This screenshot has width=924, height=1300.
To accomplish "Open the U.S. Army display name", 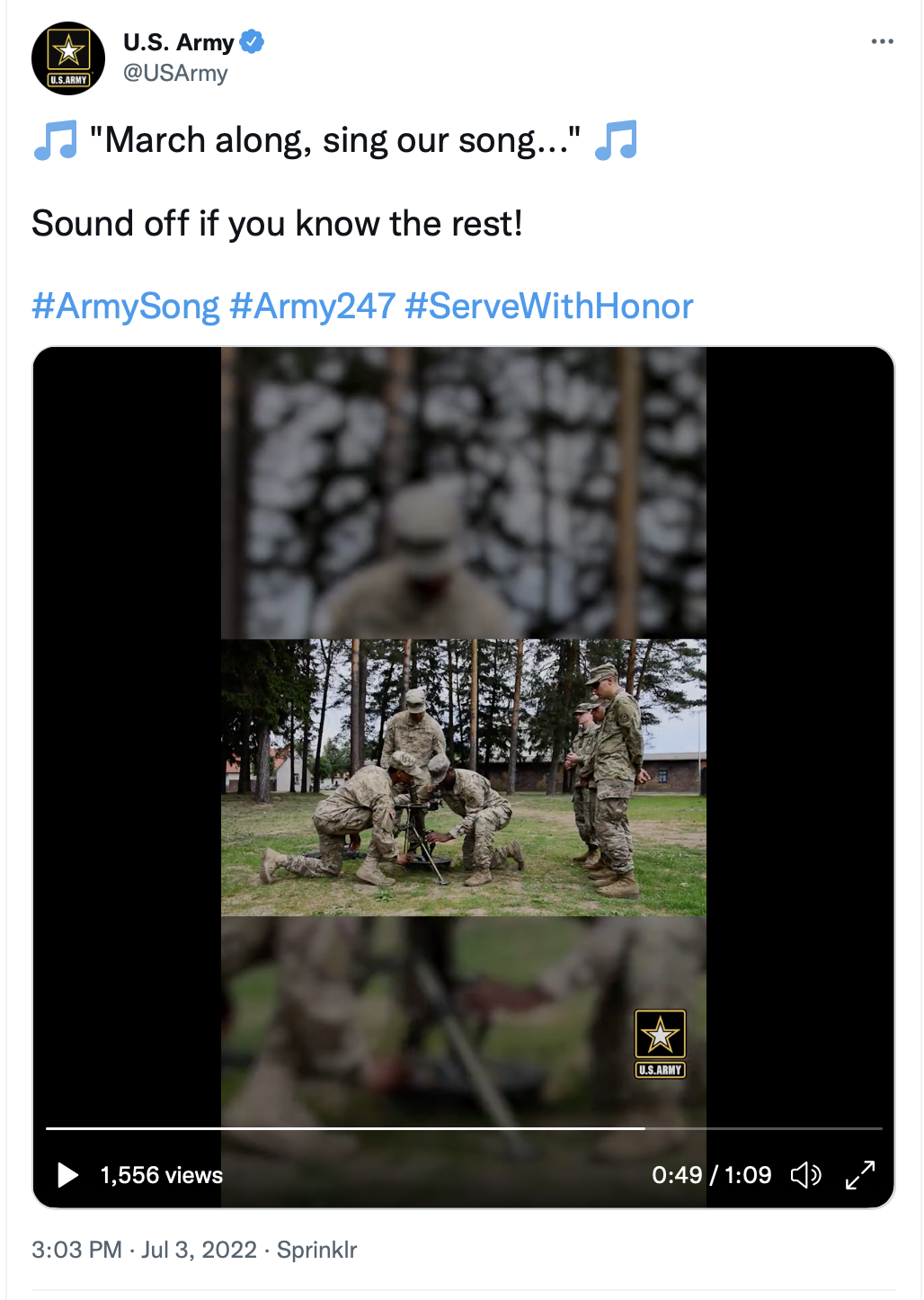I will pos(178,42).
